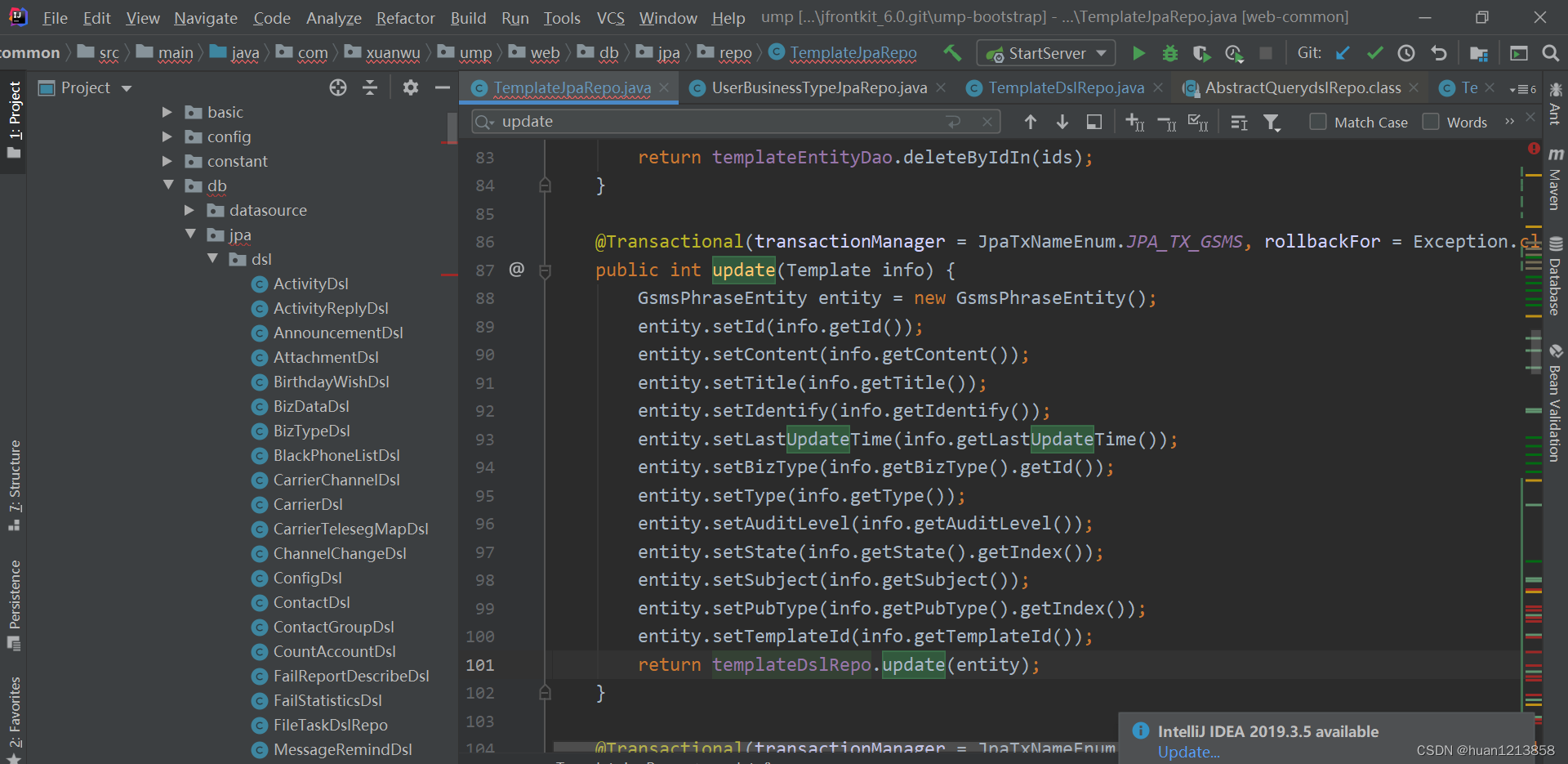Collapse the dsl folder
Viewport: 1568px width, 764px height.
click(x=212, y=259)
